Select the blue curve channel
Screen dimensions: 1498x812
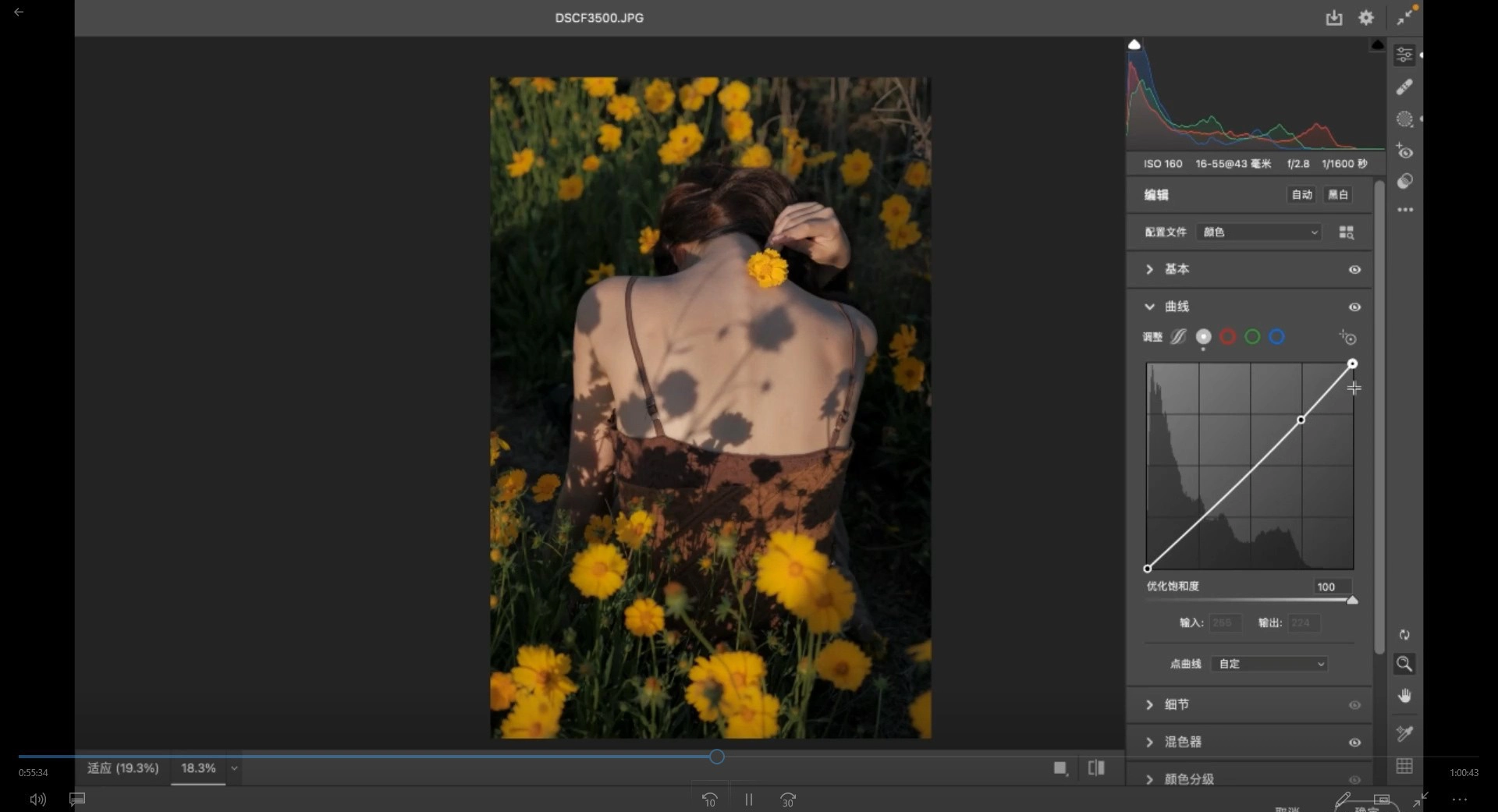[x=1276, y=337]
